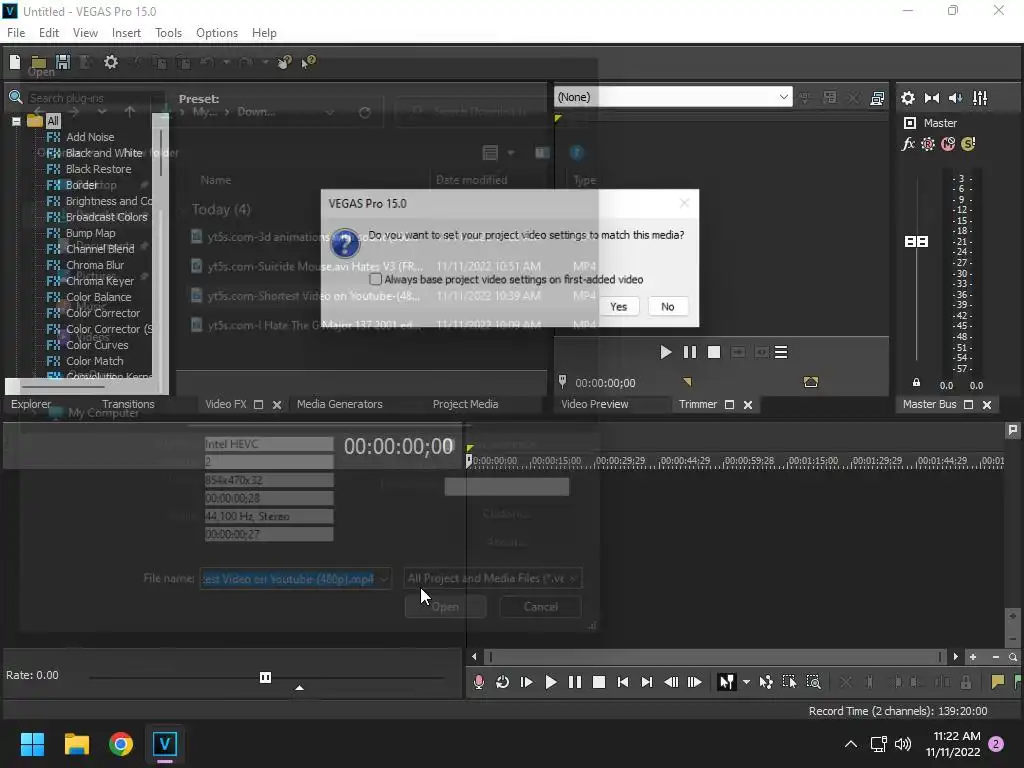Screen dimensions: 1024x768
Task: Arm record with the microphone icon
Action: pos(479,682)
